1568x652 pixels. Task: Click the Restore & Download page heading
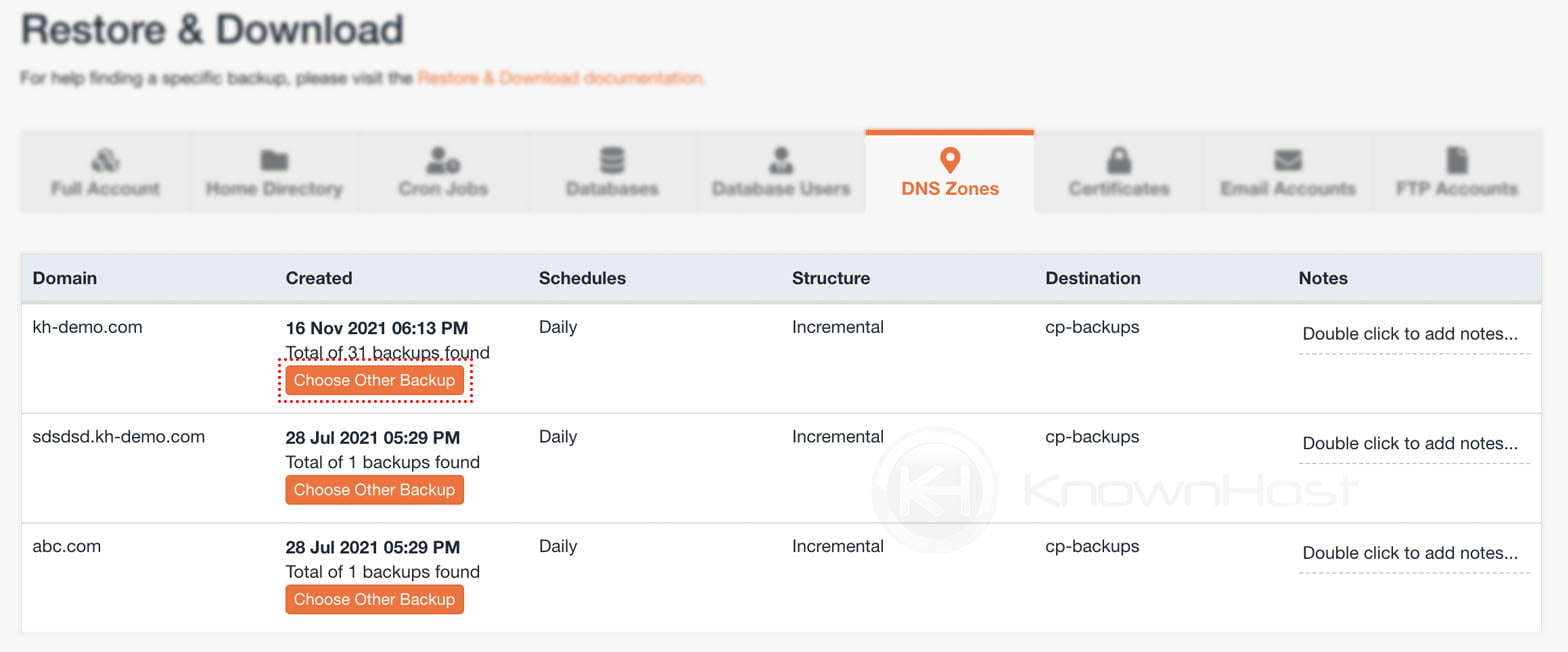[x=212, y=30]
